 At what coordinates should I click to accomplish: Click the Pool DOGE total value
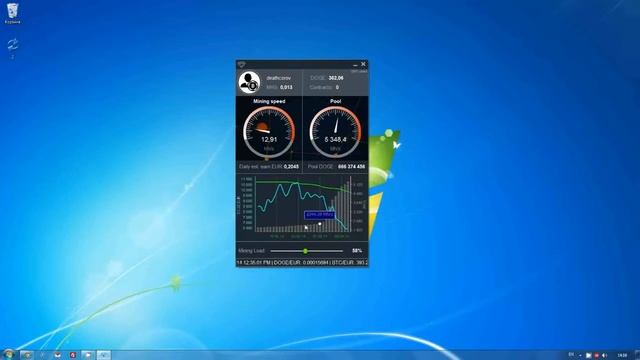(351, 167)
